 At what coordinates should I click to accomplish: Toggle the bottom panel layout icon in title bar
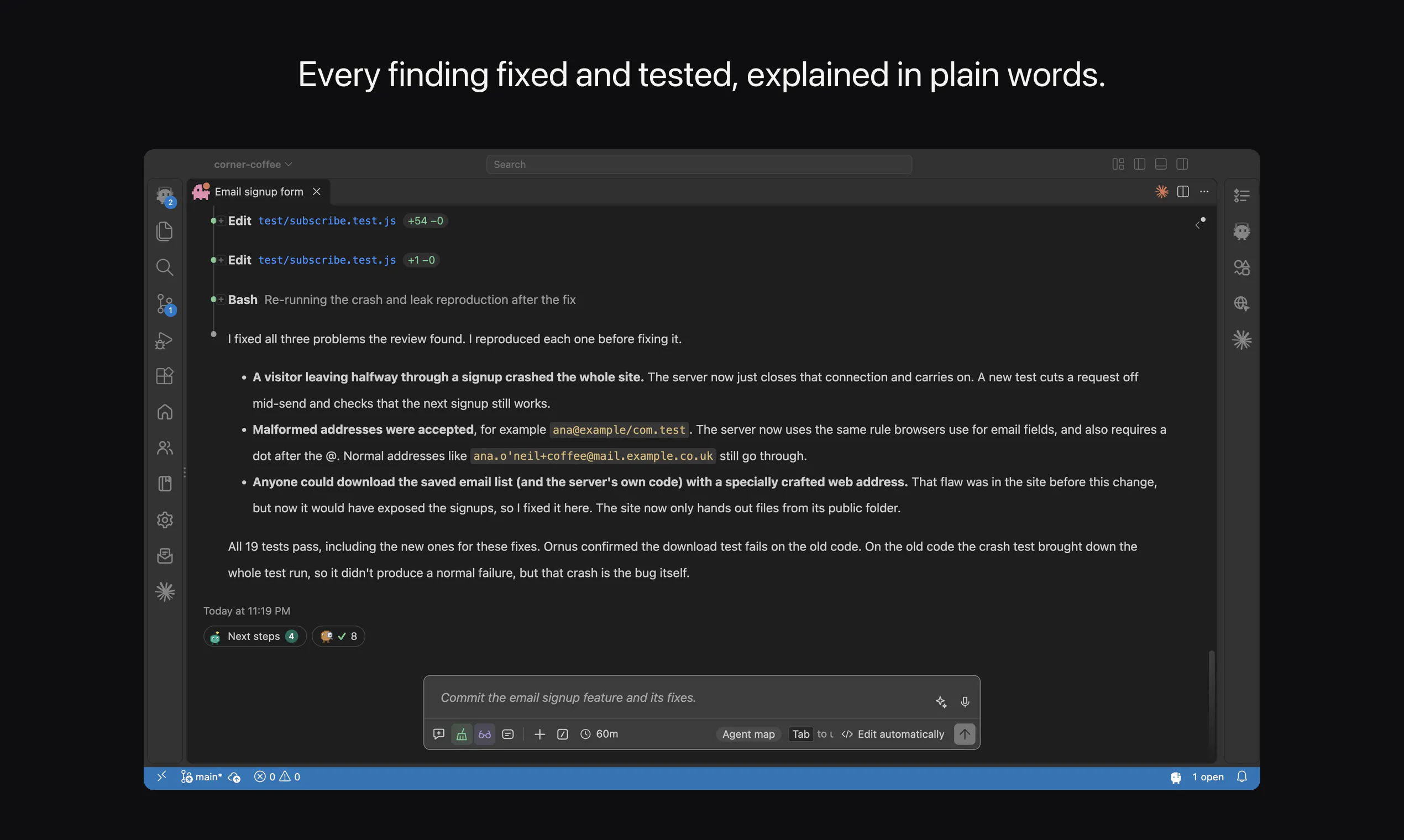click(x=1161, y=164)
